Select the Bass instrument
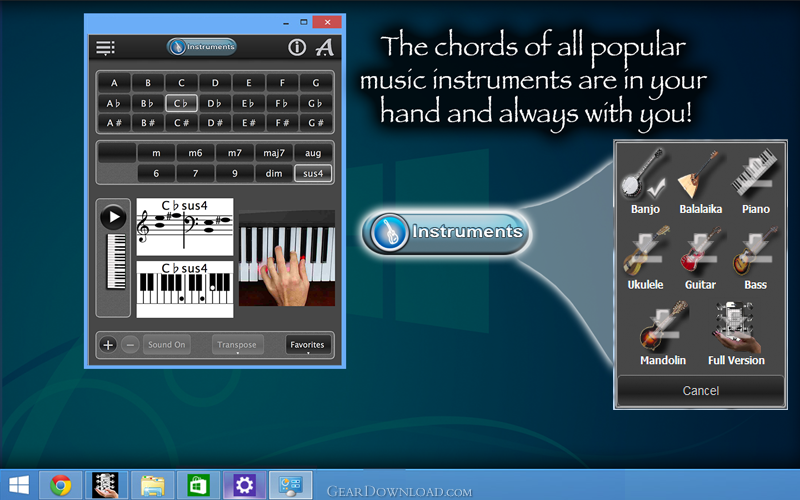Viewport: 800px width, 500px height. point(755,258)
